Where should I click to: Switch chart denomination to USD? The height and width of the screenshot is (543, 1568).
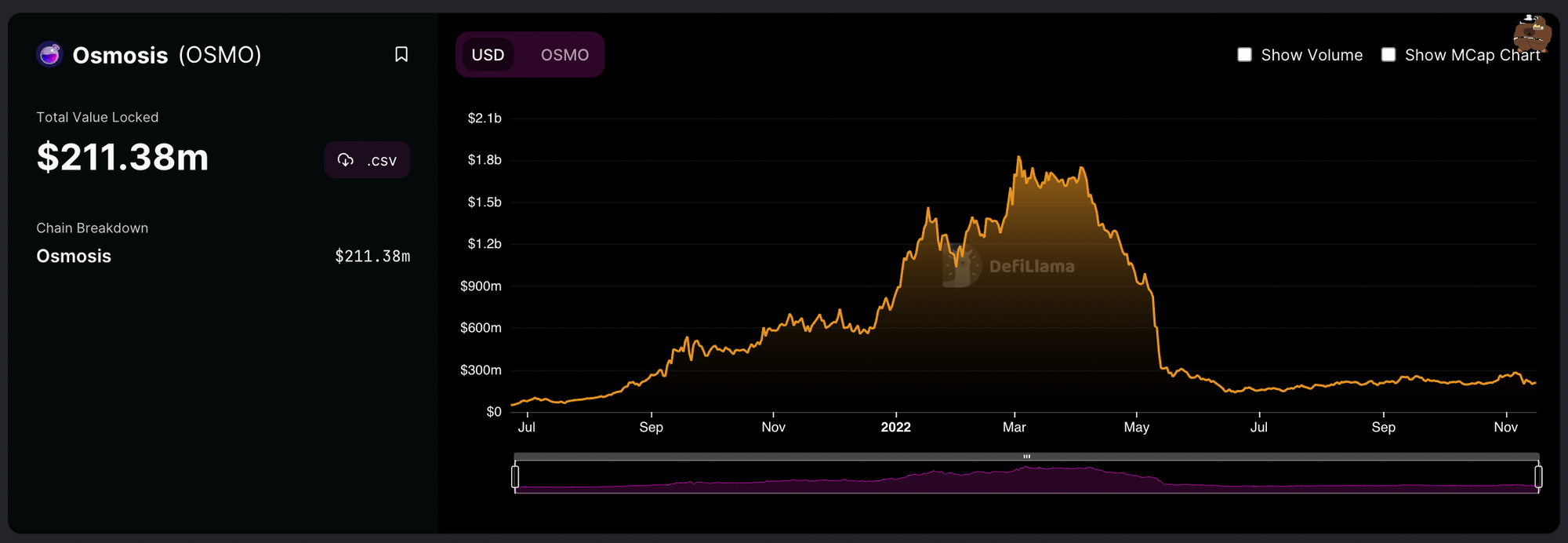[x=488, y=55]
